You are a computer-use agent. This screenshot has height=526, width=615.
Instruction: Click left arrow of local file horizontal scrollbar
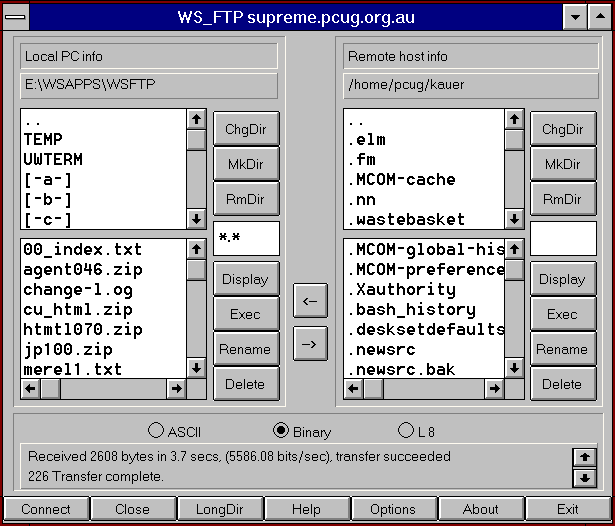tap(30, 389)
